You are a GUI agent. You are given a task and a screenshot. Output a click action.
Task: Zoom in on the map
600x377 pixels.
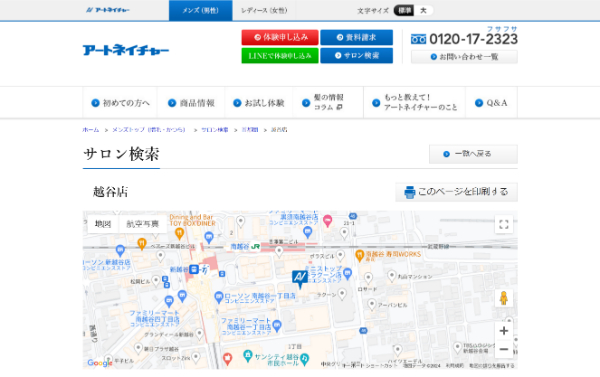[x=504, y=331]
